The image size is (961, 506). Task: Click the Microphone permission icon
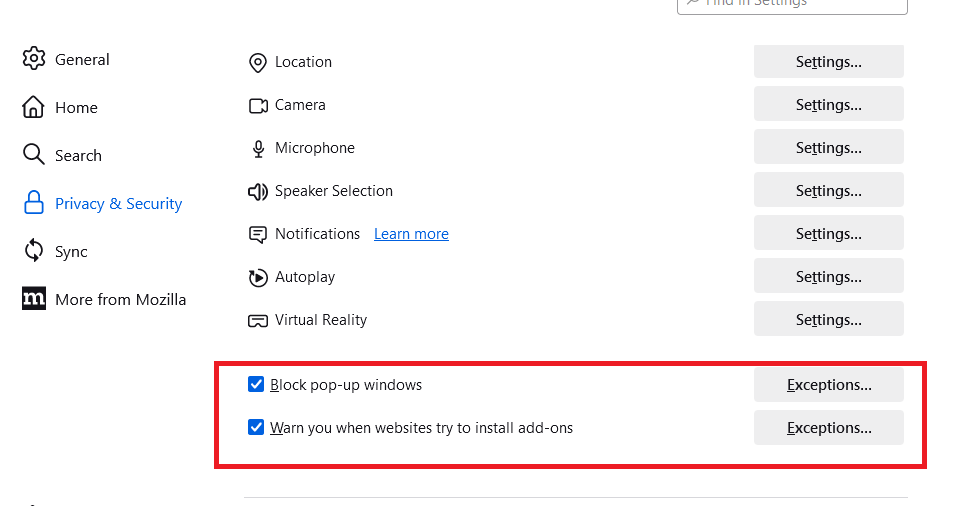pos(258,149)
